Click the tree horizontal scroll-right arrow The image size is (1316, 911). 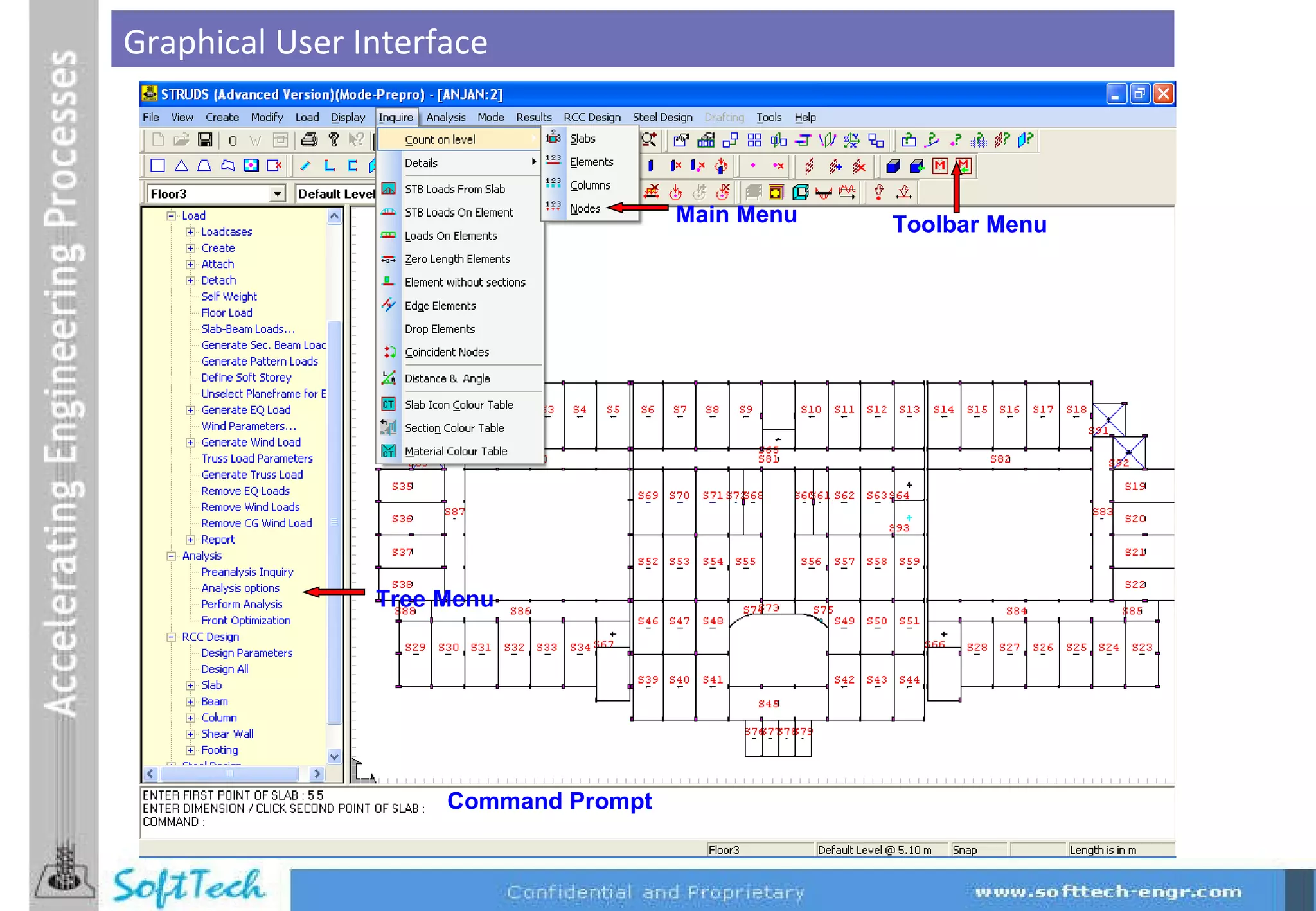(x=317, y=774)
